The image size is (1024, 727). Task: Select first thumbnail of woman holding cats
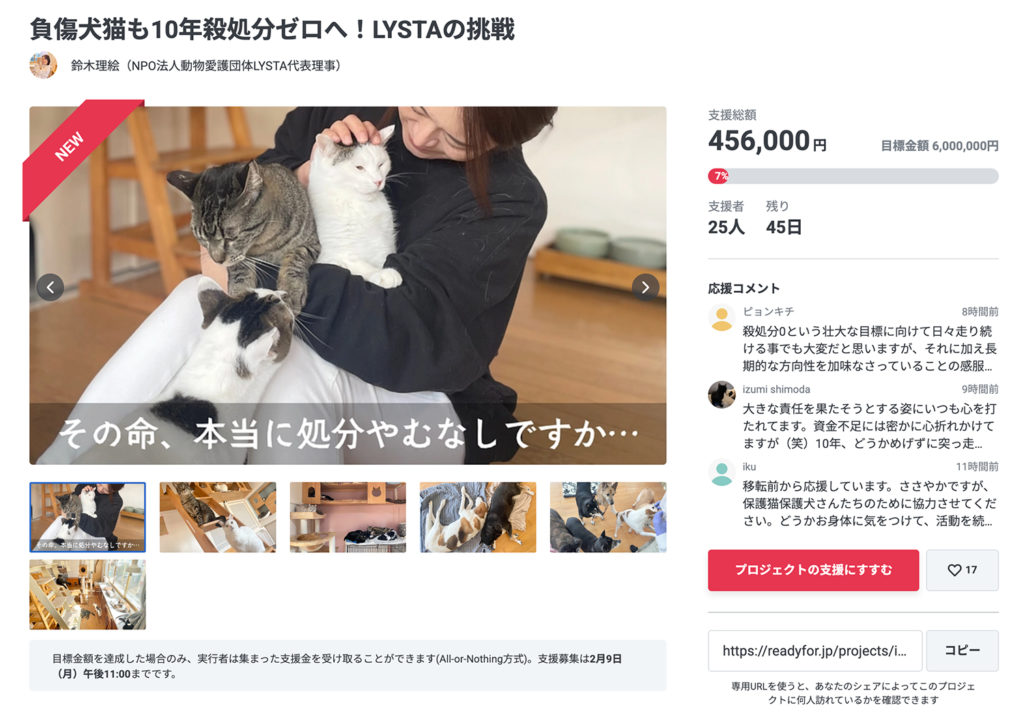click(88, 517)
